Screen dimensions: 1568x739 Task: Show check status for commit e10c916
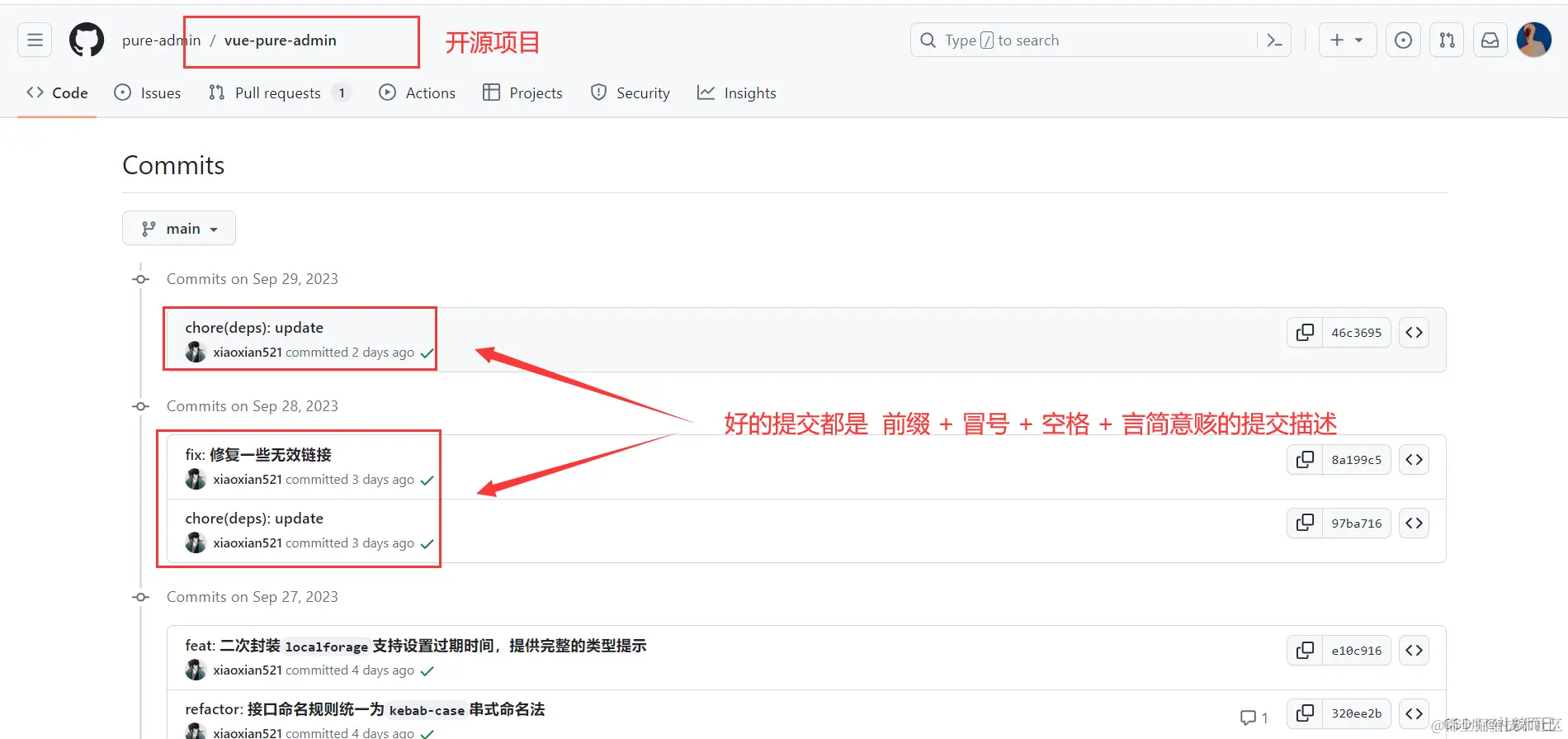coord(427,671)
